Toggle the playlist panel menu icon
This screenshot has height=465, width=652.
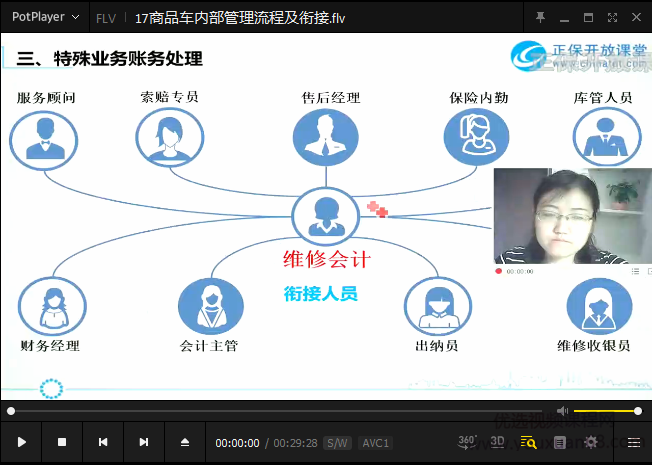[633, 442]
